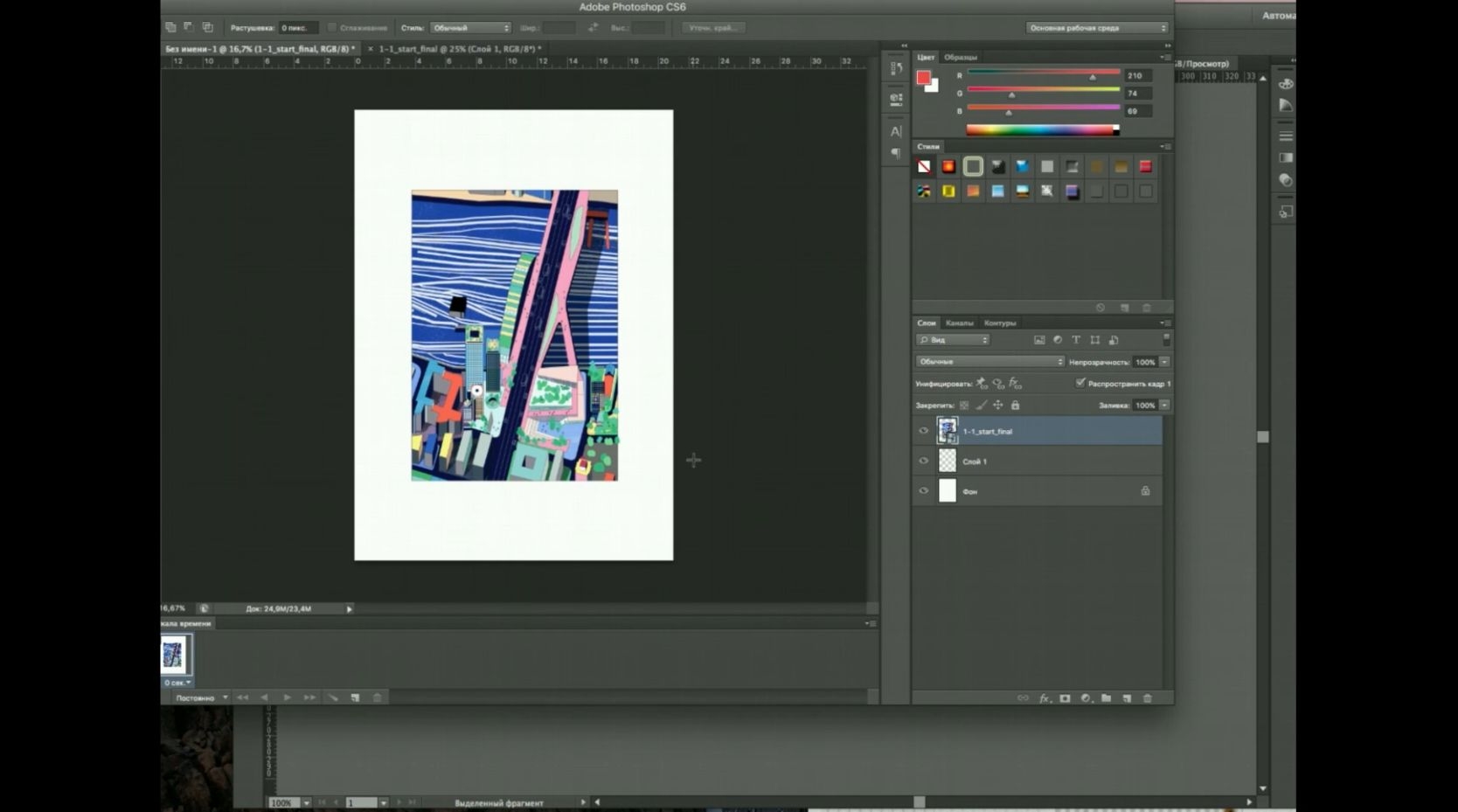Screen dimensions: 1458x812
Task: Open the Заливка fill slider arrow
Action: [x=1164, y=406]
